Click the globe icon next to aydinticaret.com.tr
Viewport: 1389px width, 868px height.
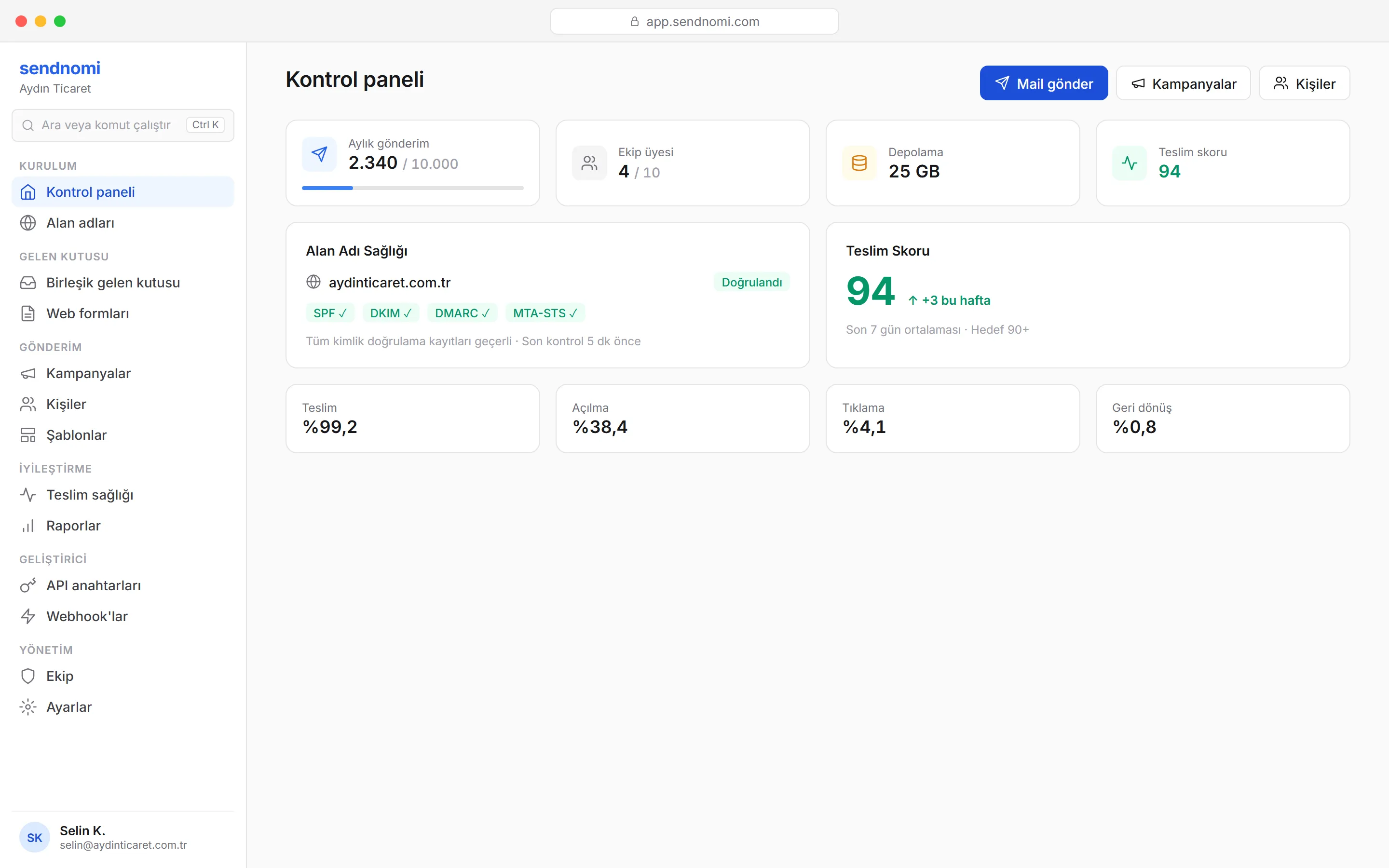pos(313,282)
